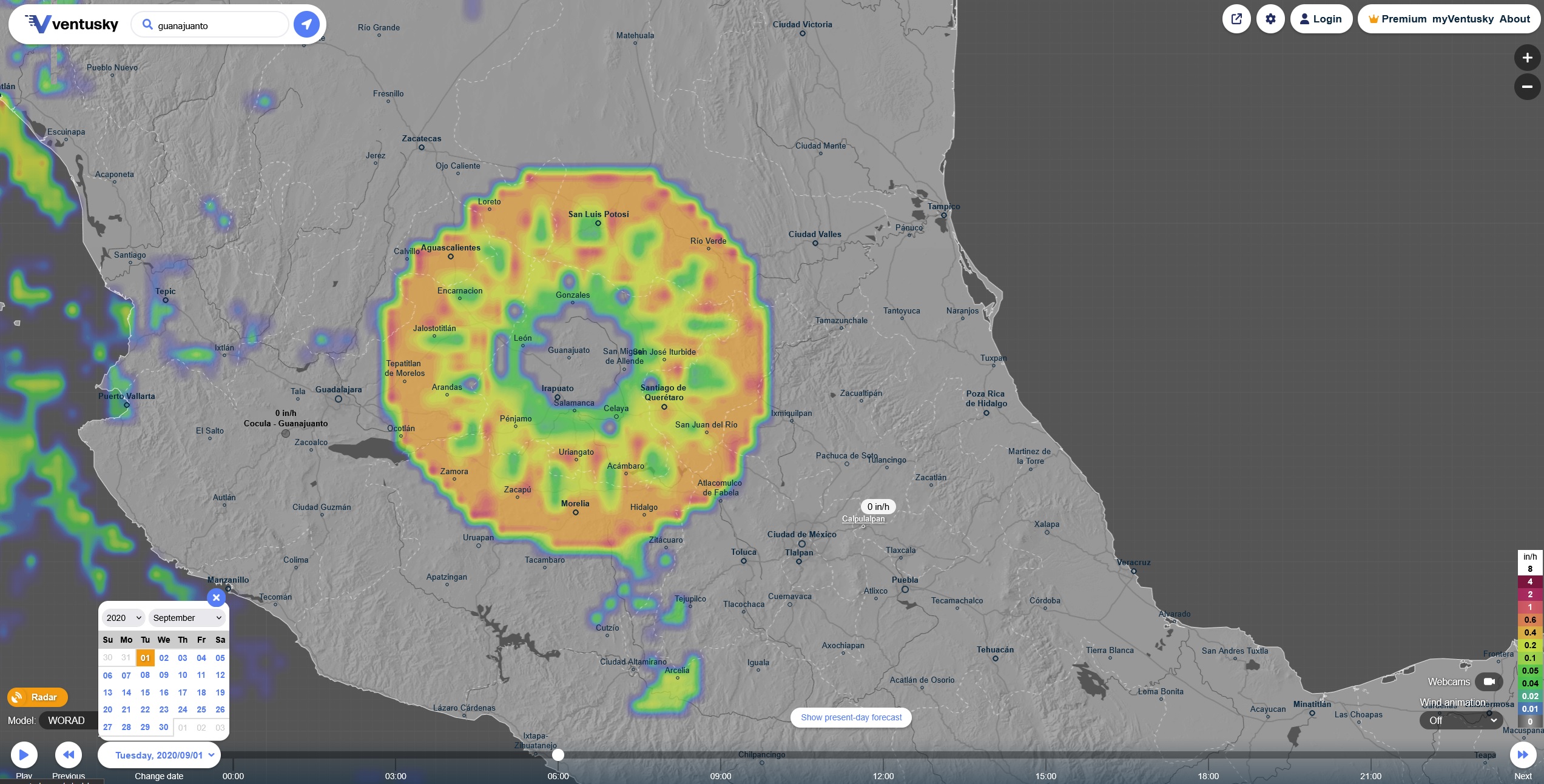Click the Puerto Vallarta marker
The width and height of the screenshot is (1544, 784).
(x=127, y=405)
